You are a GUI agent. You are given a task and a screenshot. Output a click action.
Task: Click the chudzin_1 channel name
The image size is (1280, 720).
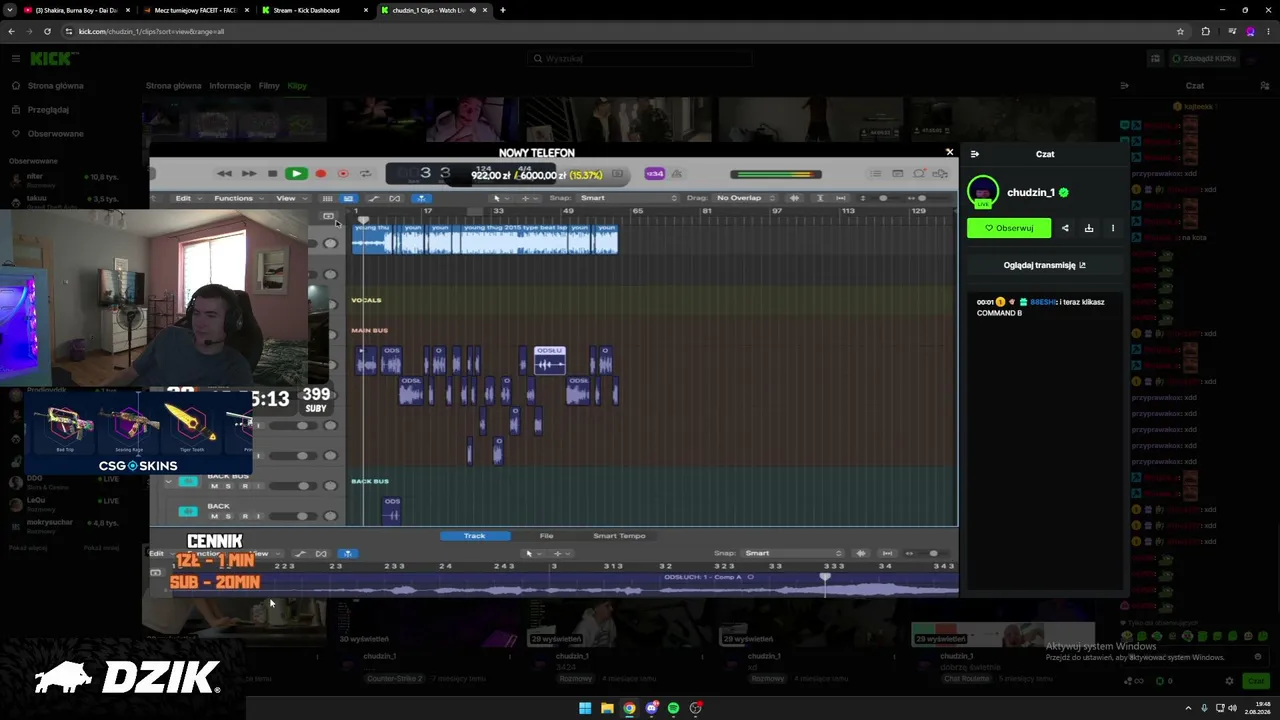point(1031,192)
